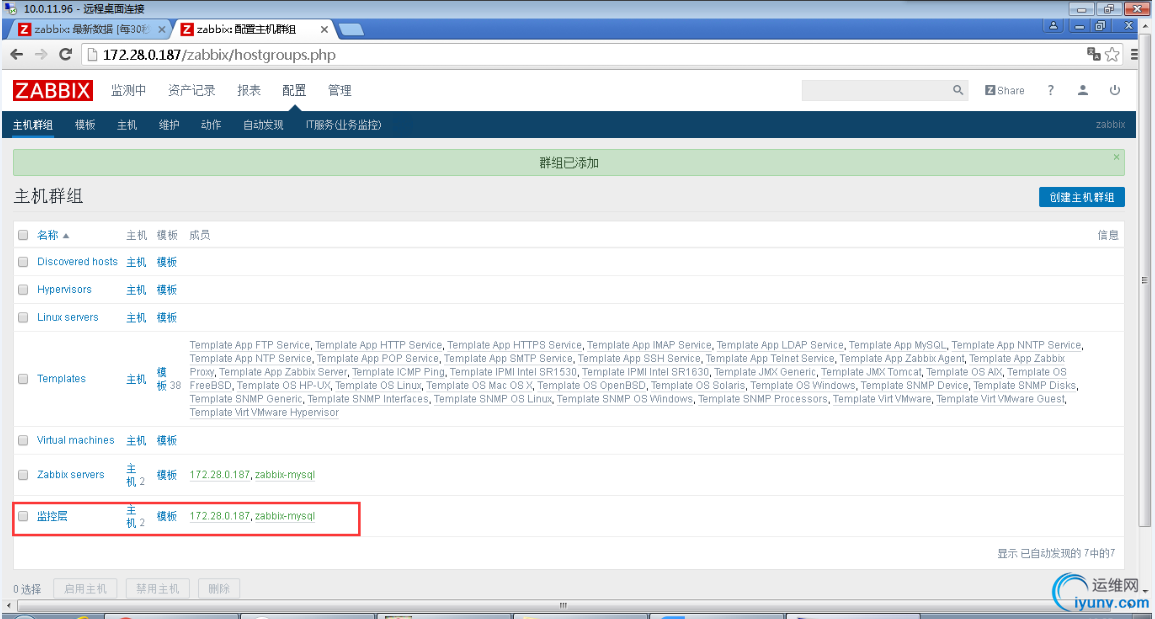Check the Discovered hosts row checkbox

[x=23, y=262]
